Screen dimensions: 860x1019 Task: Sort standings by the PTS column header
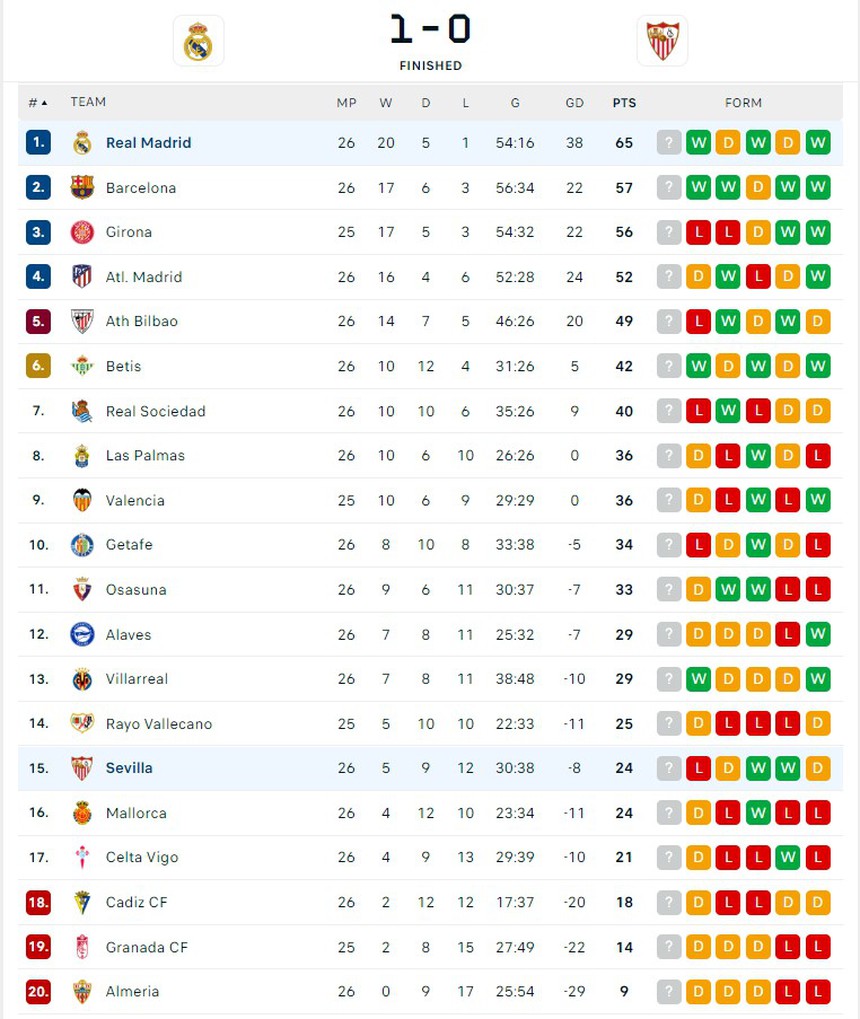pos(624,103)
